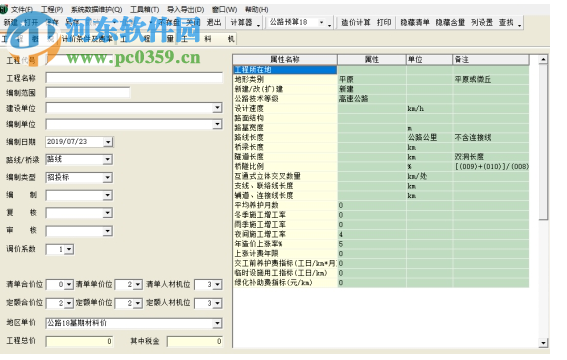Image resolution: width=567 pixels, height=360 pixels.
Task: Expand the 定额合价位 dropdown
Action: [x=69, y=303]
